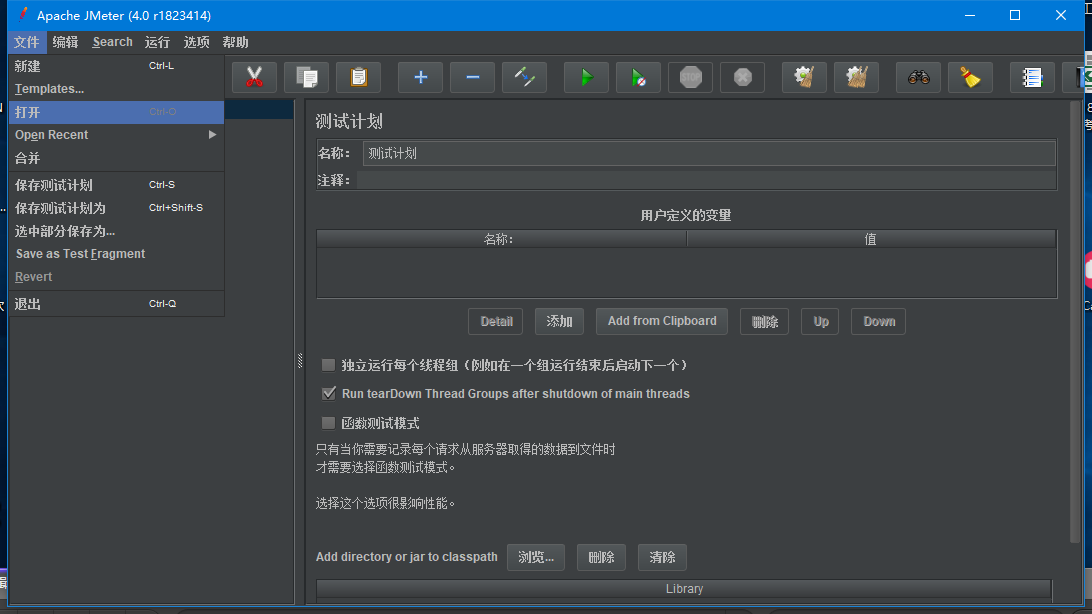Click the Shutdown X toolbar icon

coord(742,77)
